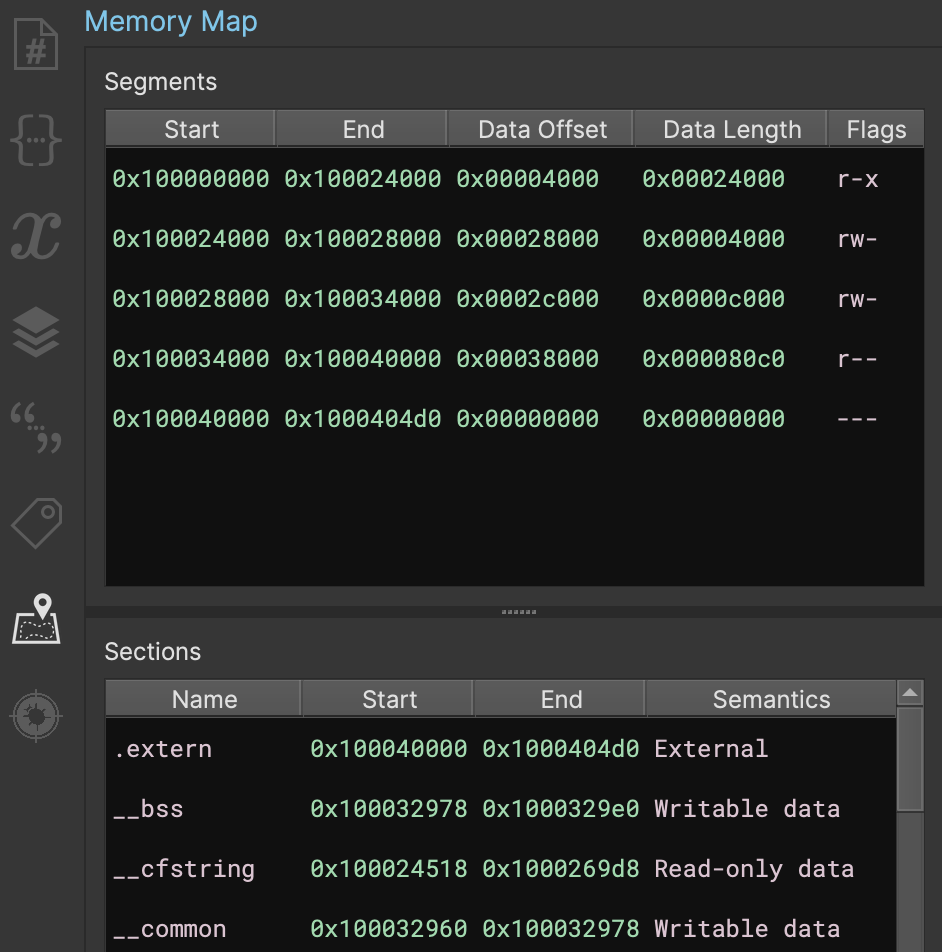
Task: Click __bss end address 0x1000329e0
Action: click(560, 809)
